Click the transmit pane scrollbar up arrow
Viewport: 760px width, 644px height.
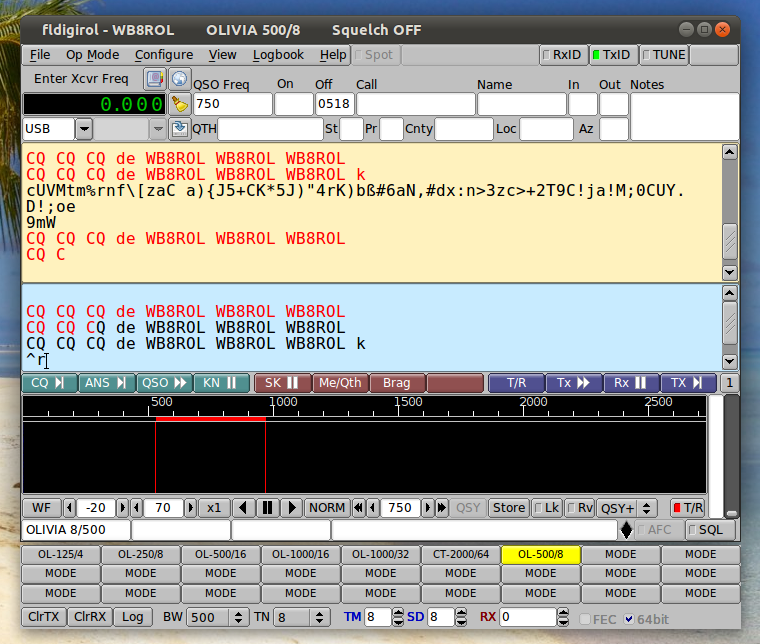point(729,293)
